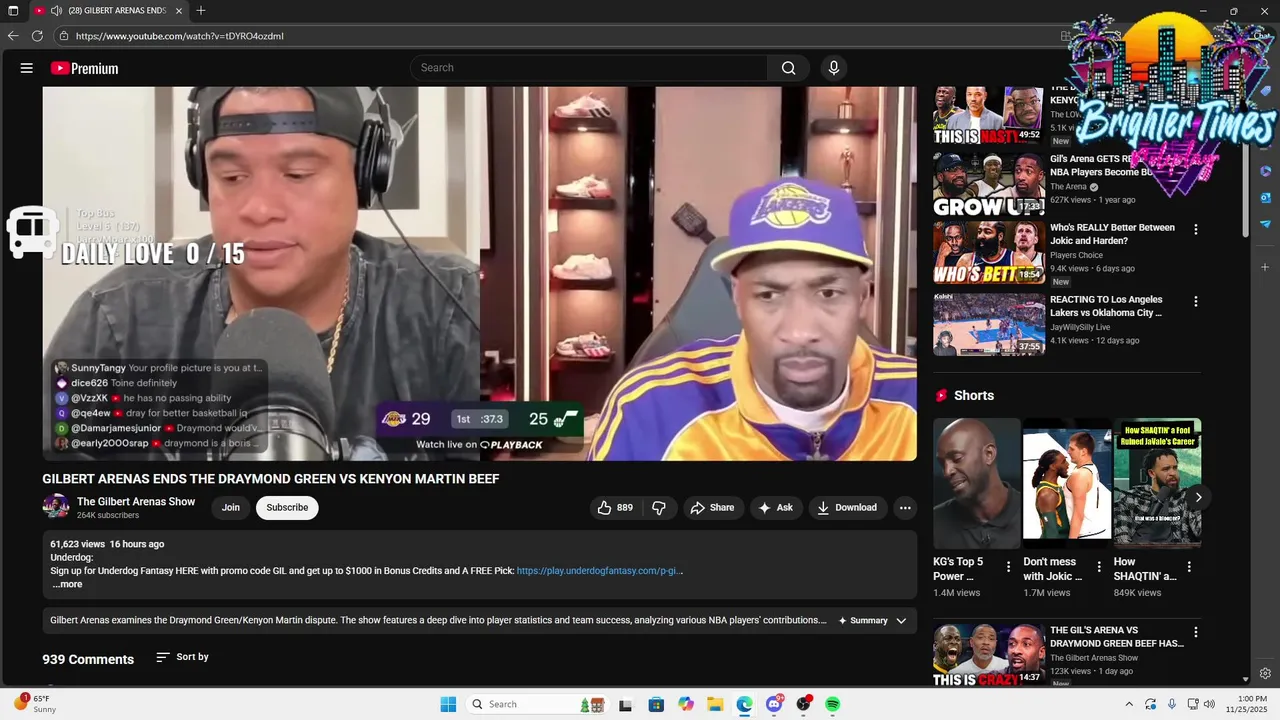1280x720 pixels.
Task: Open 'Gil's Arena GETS RE...' recommended video thumbnail
Action: tap(989, 184)
